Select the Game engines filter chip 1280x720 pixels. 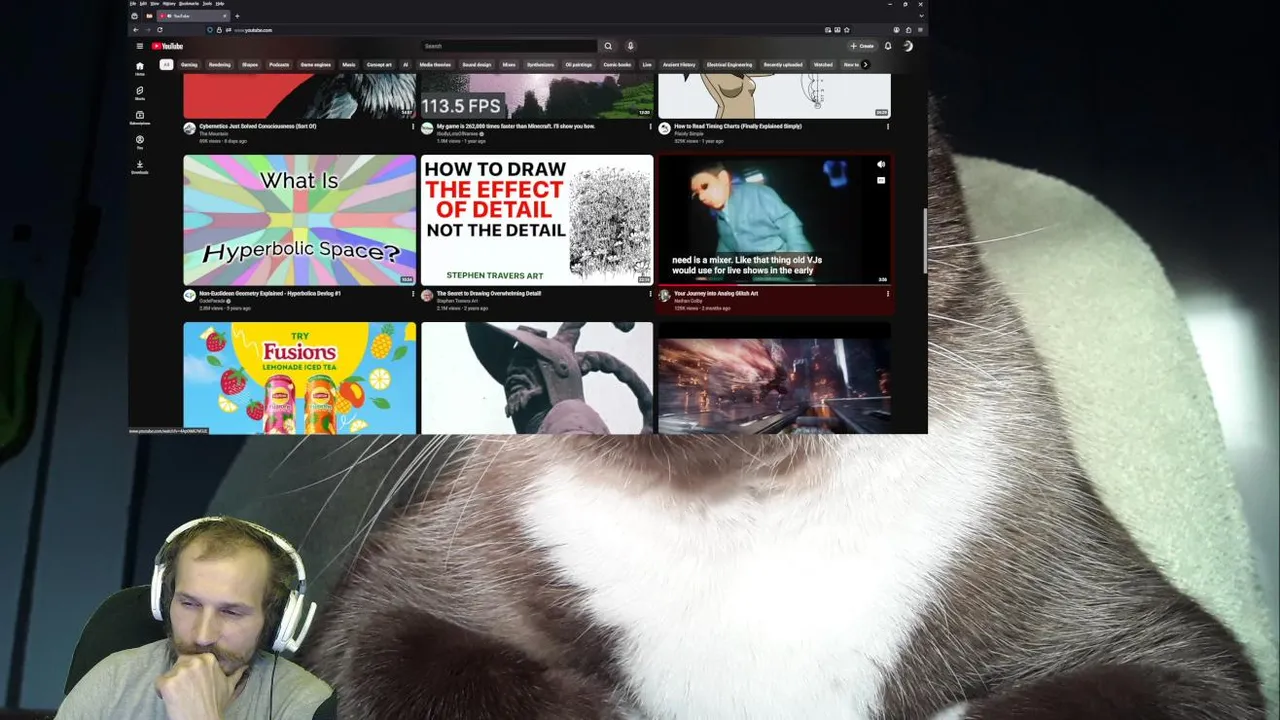click(316, 65)
